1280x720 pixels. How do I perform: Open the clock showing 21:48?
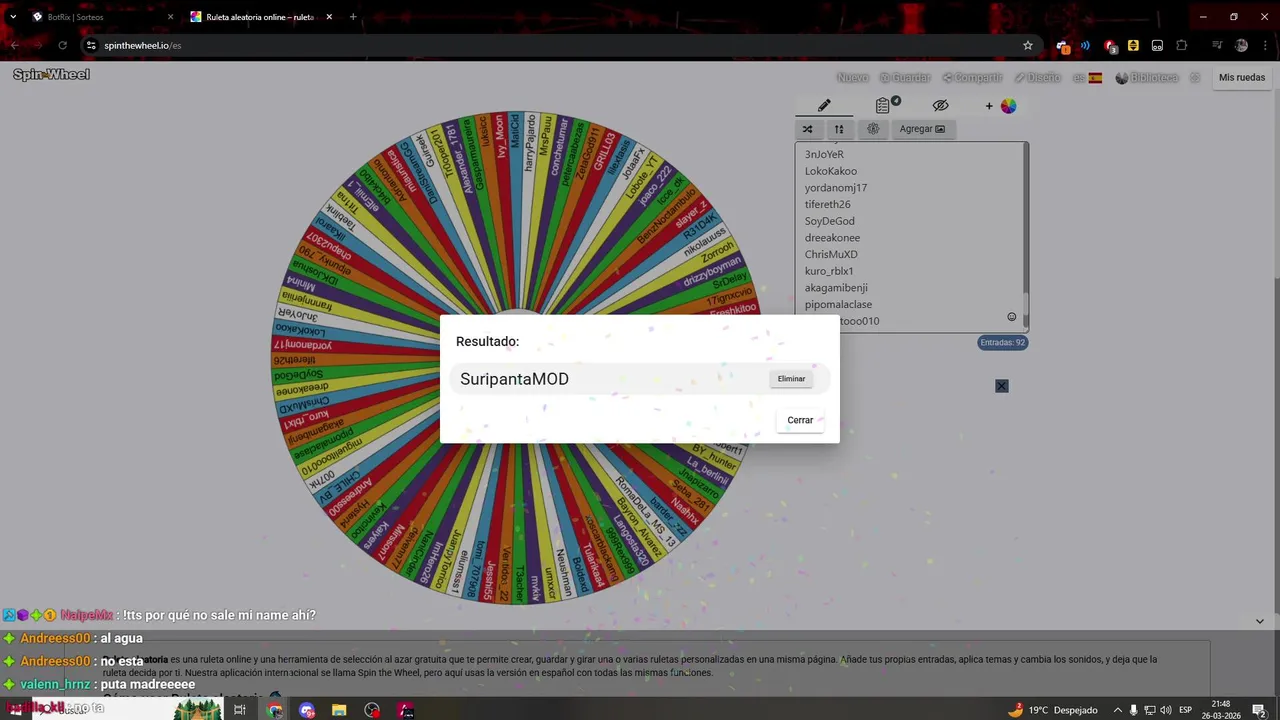1221,710
